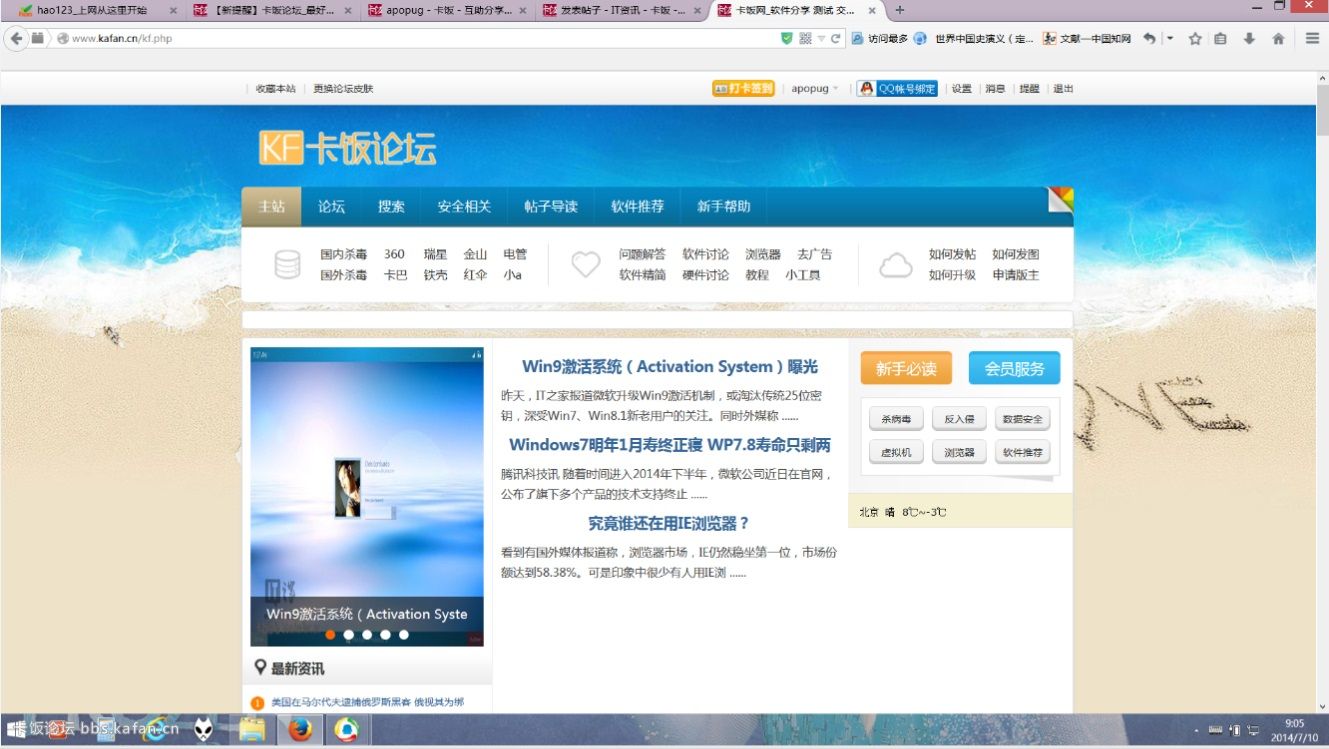The width and height of the screenshot is (1329, 749).
Task: Open 论坛 in the navigation bar
Action: [331, 207]
